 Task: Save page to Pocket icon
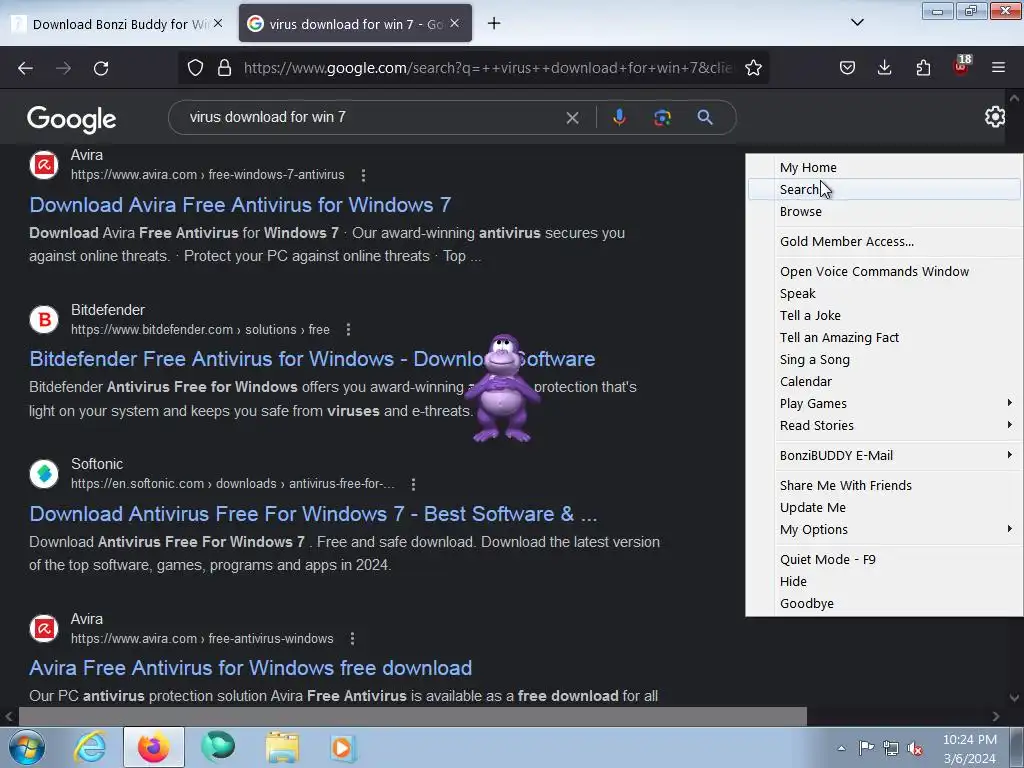[847, 68]
